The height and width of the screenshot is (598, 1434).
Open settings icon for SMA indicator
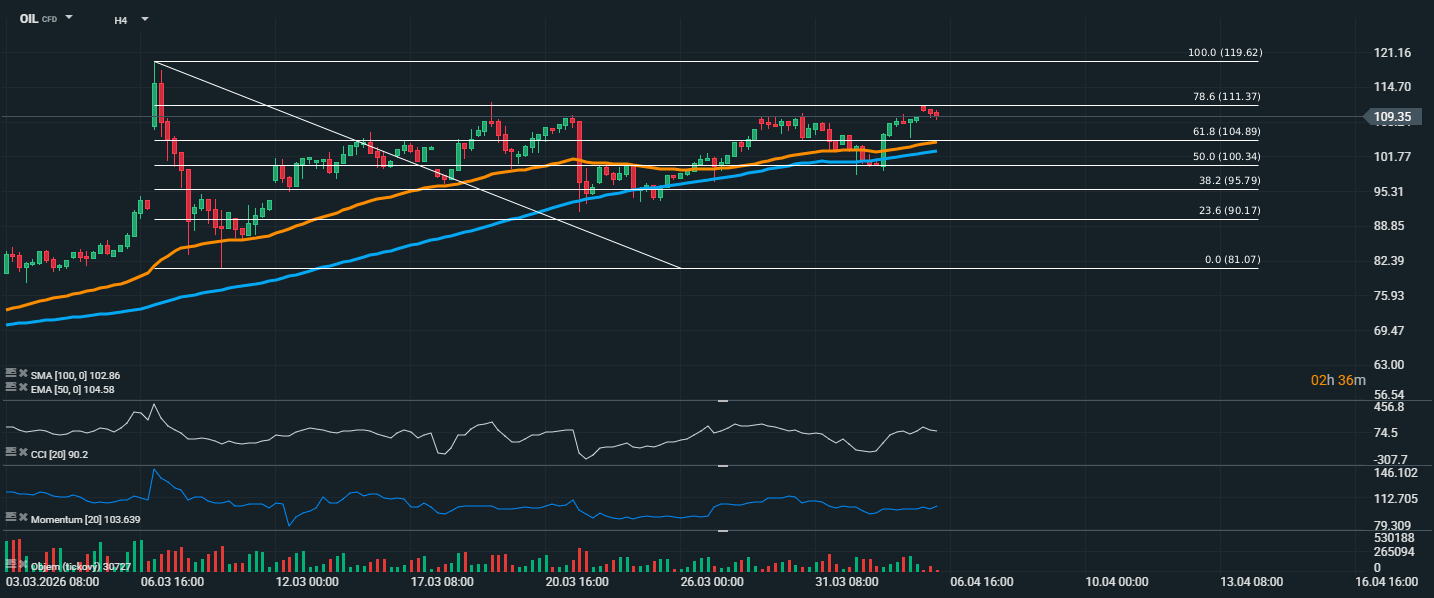(11, 373)
